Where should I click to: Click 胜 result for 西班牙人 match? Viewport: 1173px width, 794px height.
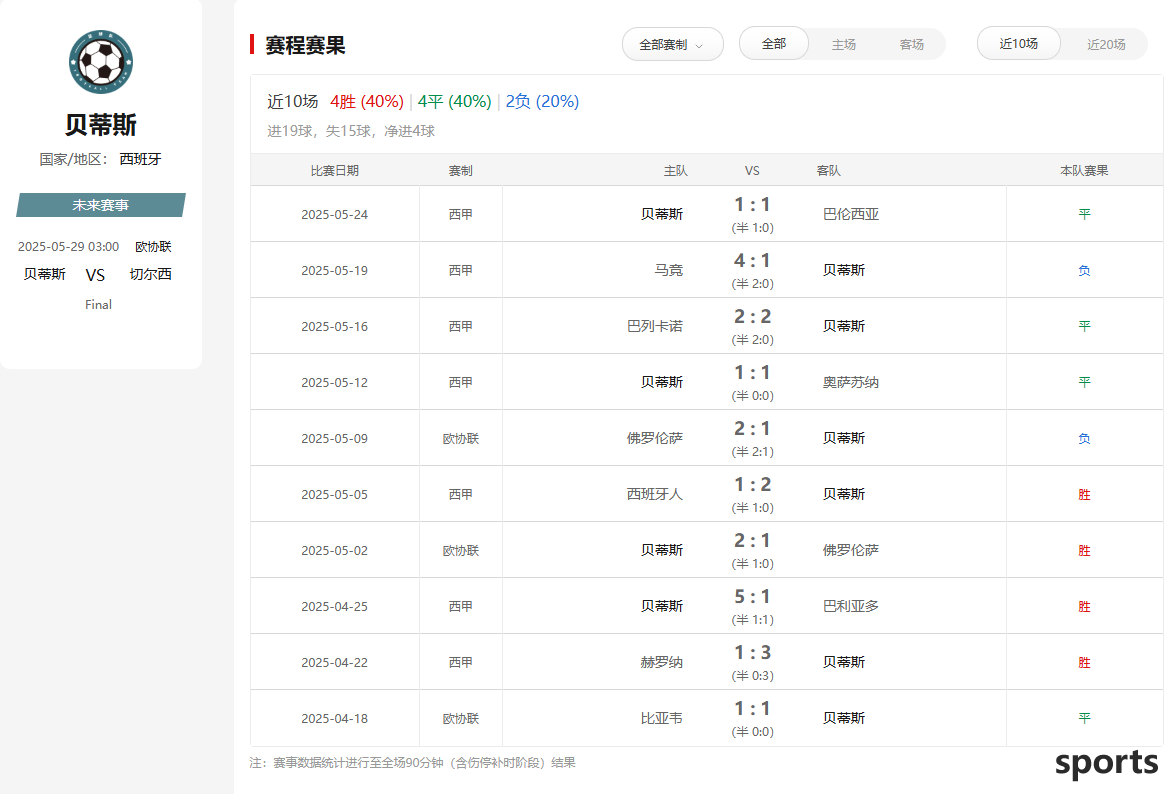[1084, 494]
